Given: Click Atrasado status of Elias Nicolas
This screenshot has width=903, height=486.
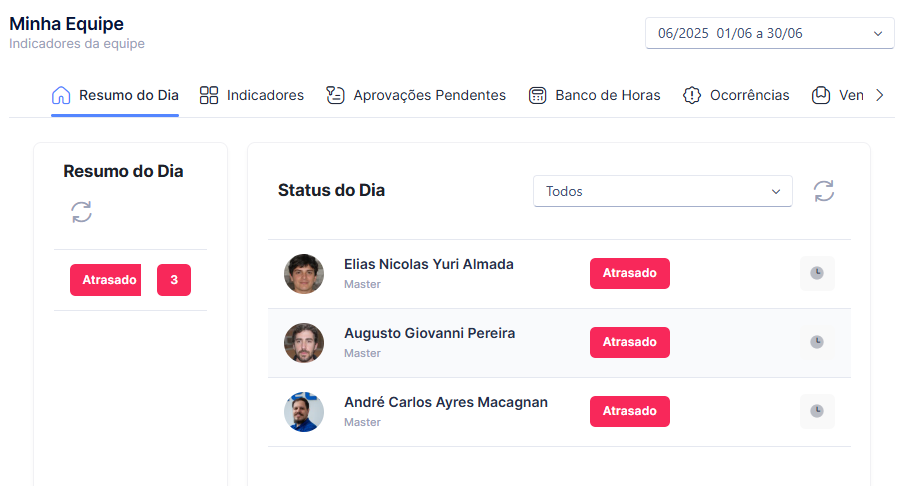Looking at the screenshot, I should point(629,273).
